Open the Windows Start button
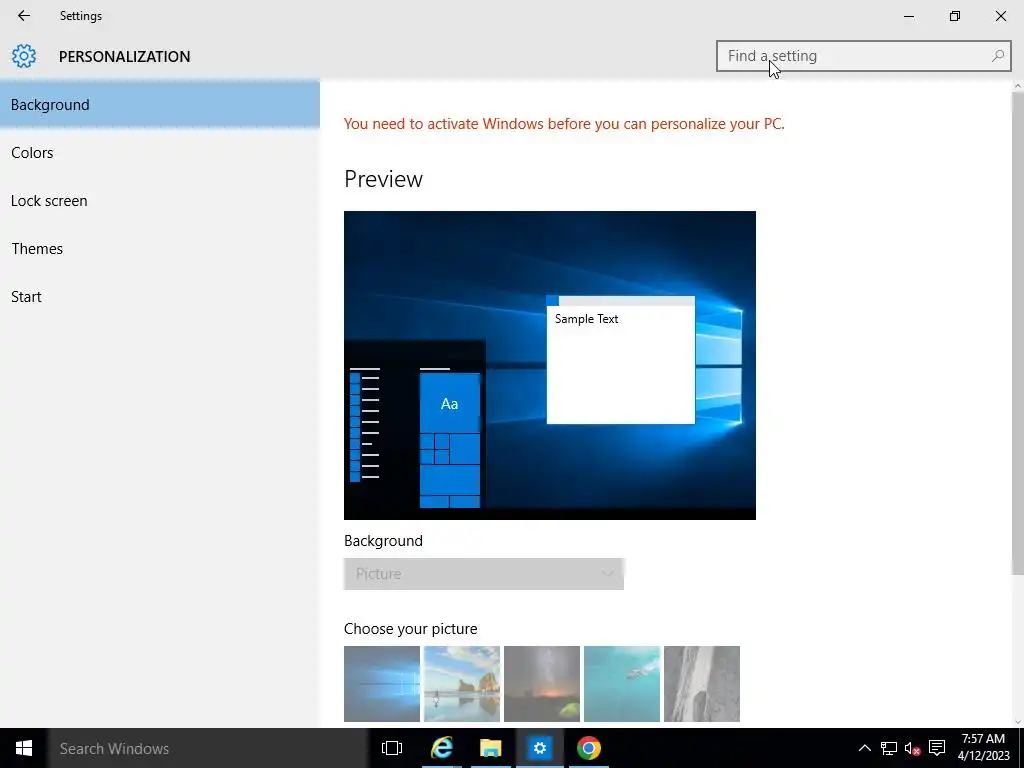 (x=24, y=748)
